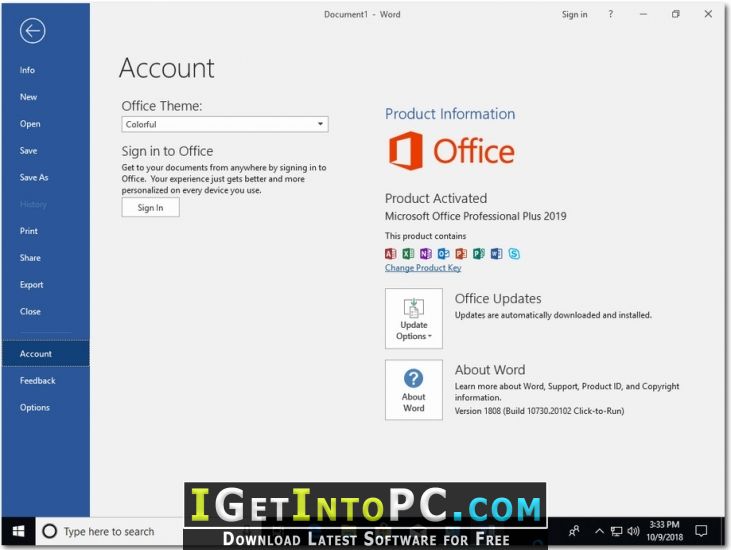Click the PowerPoint app icon under product contains

(461, 254)
